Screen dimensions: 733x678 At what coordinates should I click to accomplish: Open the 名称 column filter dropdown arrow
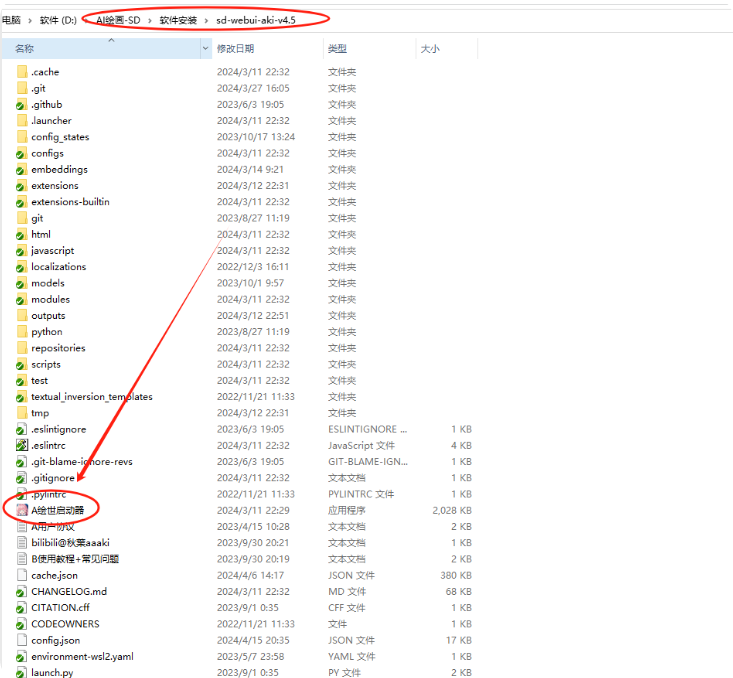pyautogui.click(x=206, y=49)
